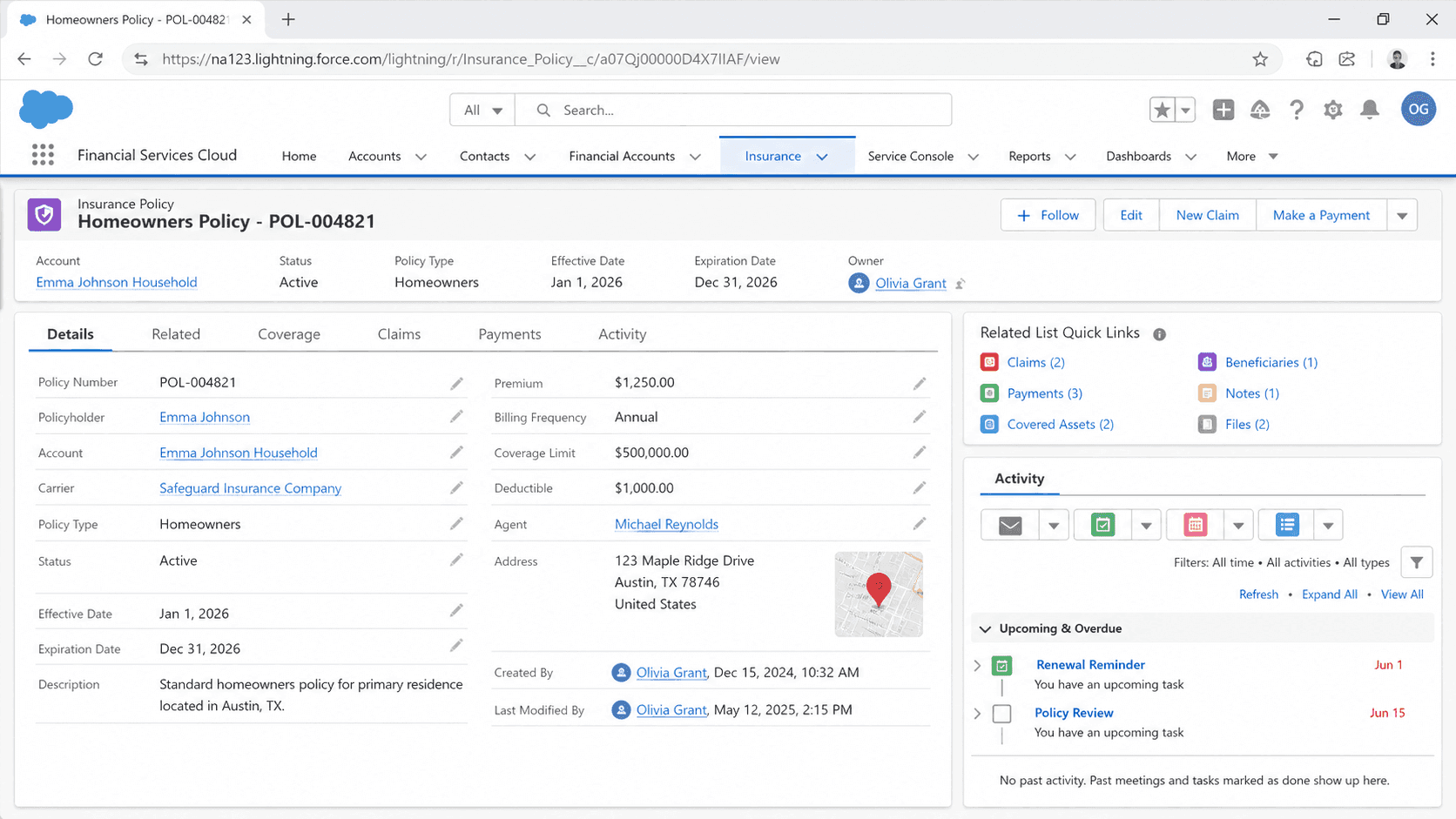Viewport: 1456px width, 819px height.
Task: Switch to the Payments tab
Action: [509, 334]
